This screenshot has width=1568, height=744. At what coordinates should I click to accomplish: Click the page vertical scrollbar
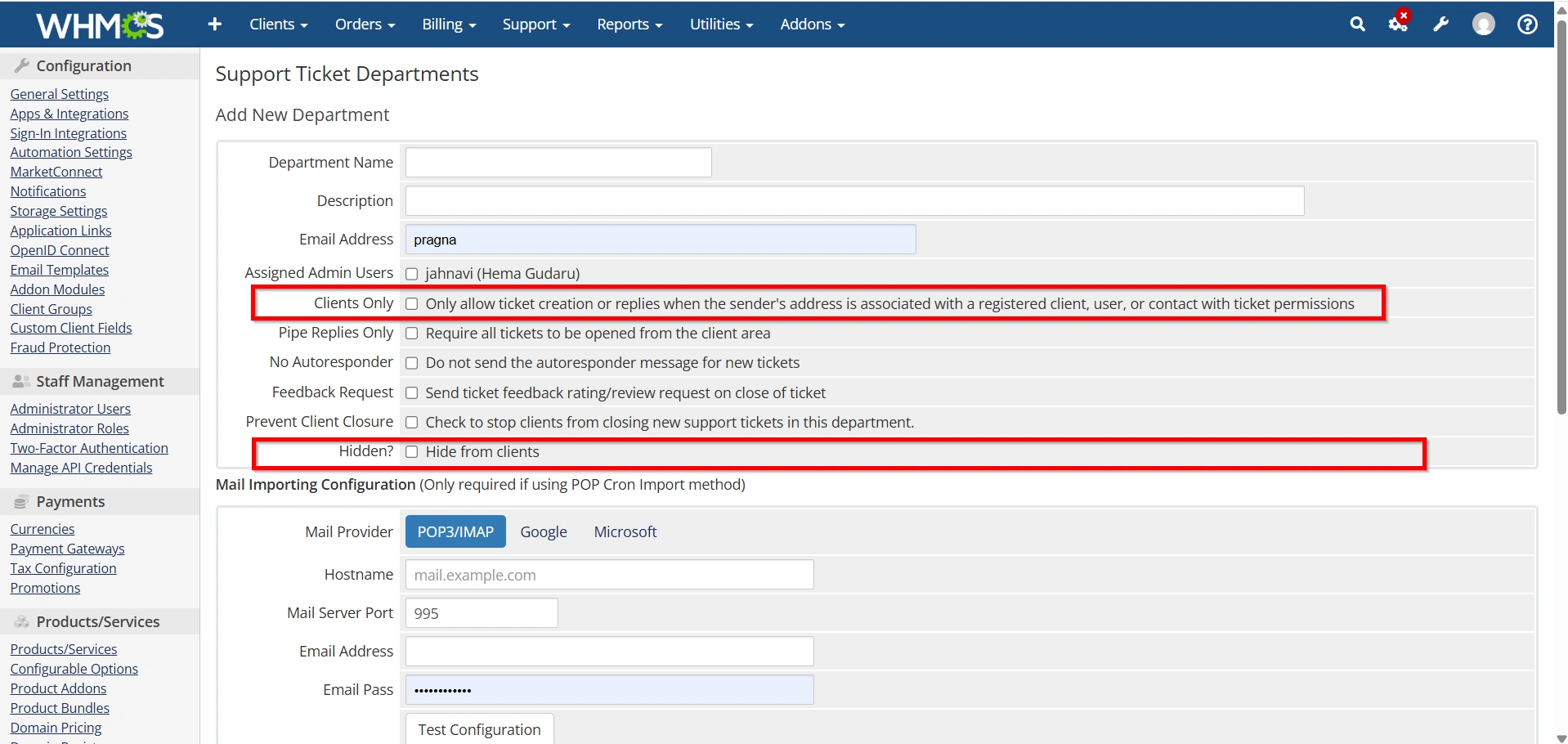pos(1561,217)
